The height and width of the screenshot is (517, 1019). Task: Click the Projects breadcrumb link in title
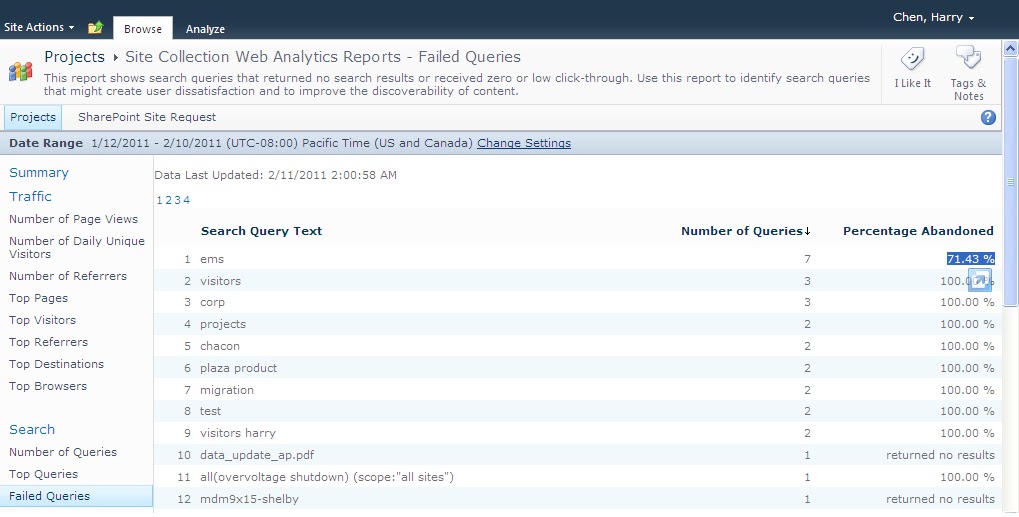[74, 57]
